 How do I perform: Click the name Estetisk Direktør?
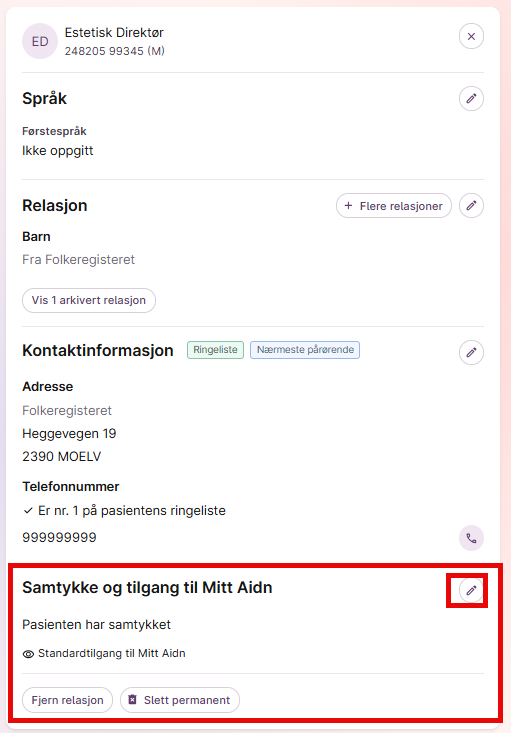pyautogui.click(x=114, y=33)
